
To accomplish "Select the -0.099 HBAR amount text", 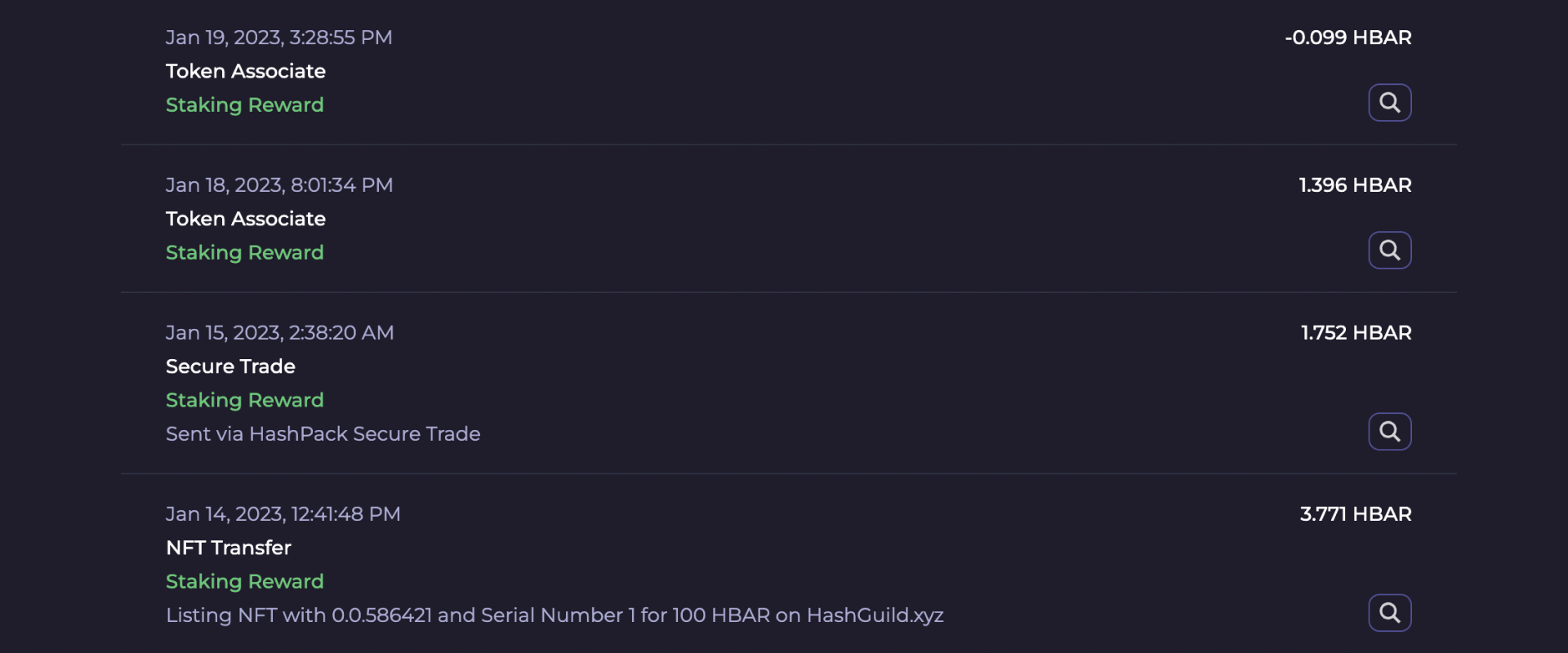I will tap(1347, 37).
